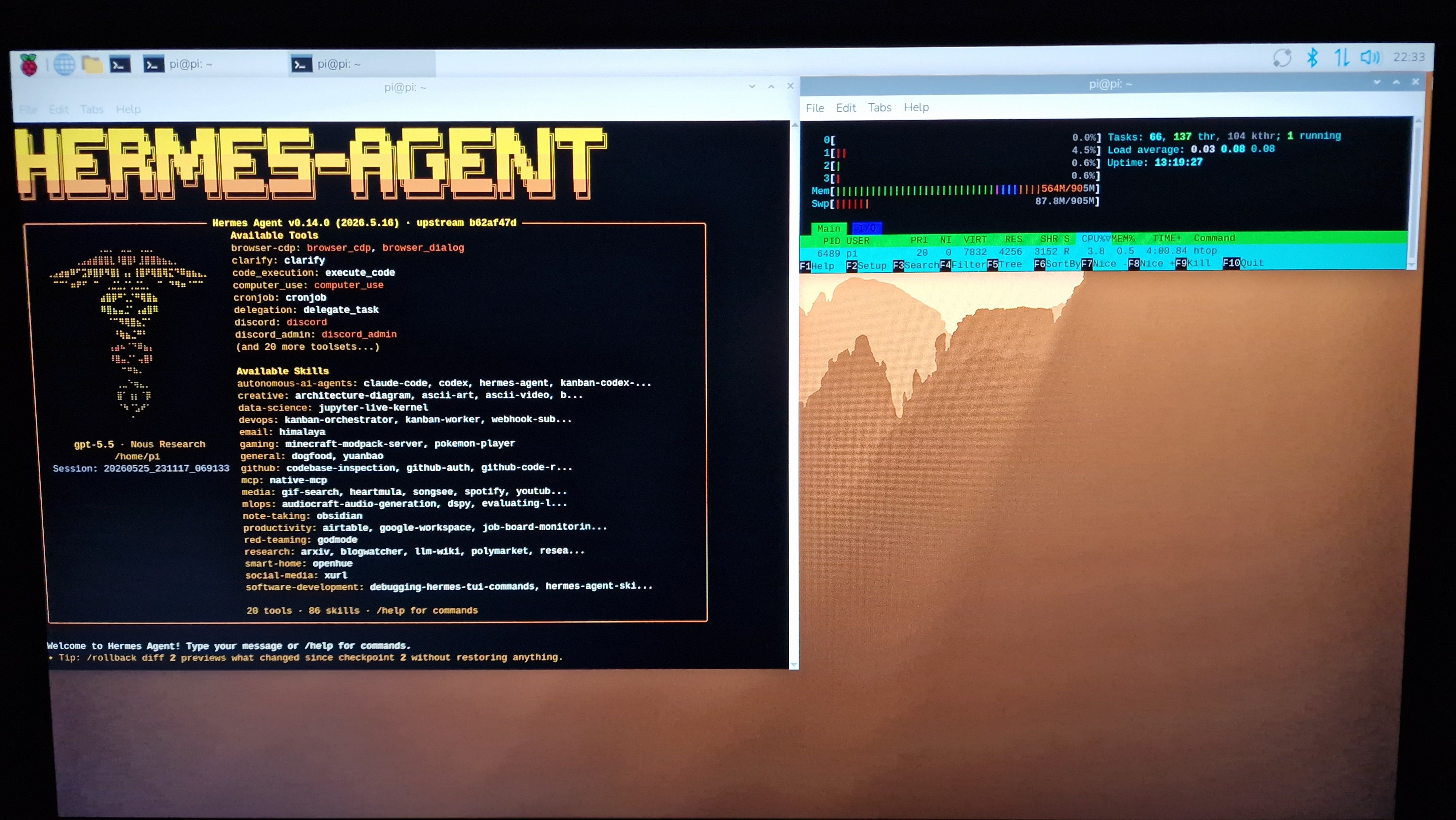Open Tabs menu in htop terminal window

pos(879,107)
